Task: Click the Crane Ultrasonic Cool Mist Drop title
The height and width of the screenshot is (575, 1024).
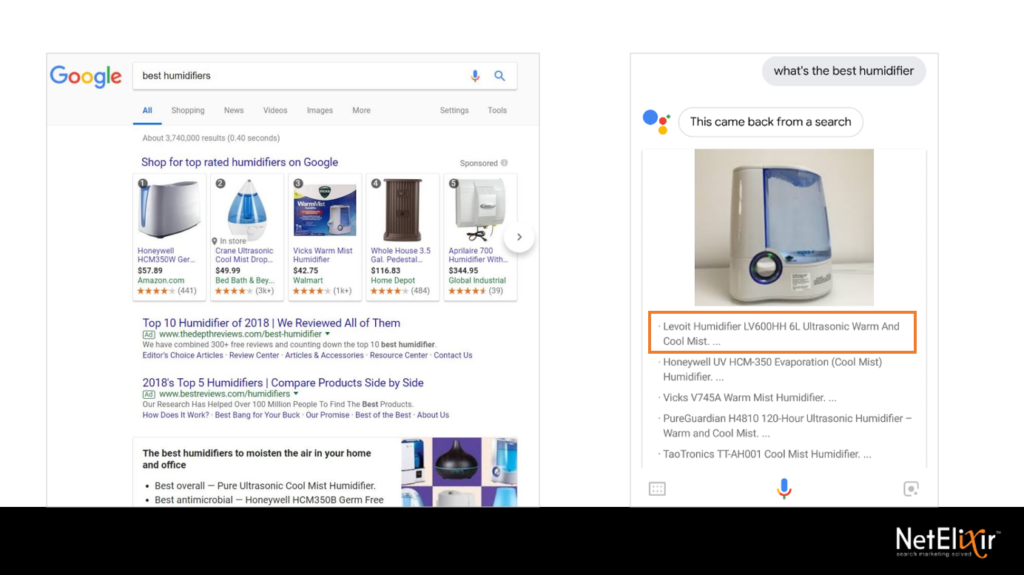Action: pyautogui.click(x=244, y=255)
